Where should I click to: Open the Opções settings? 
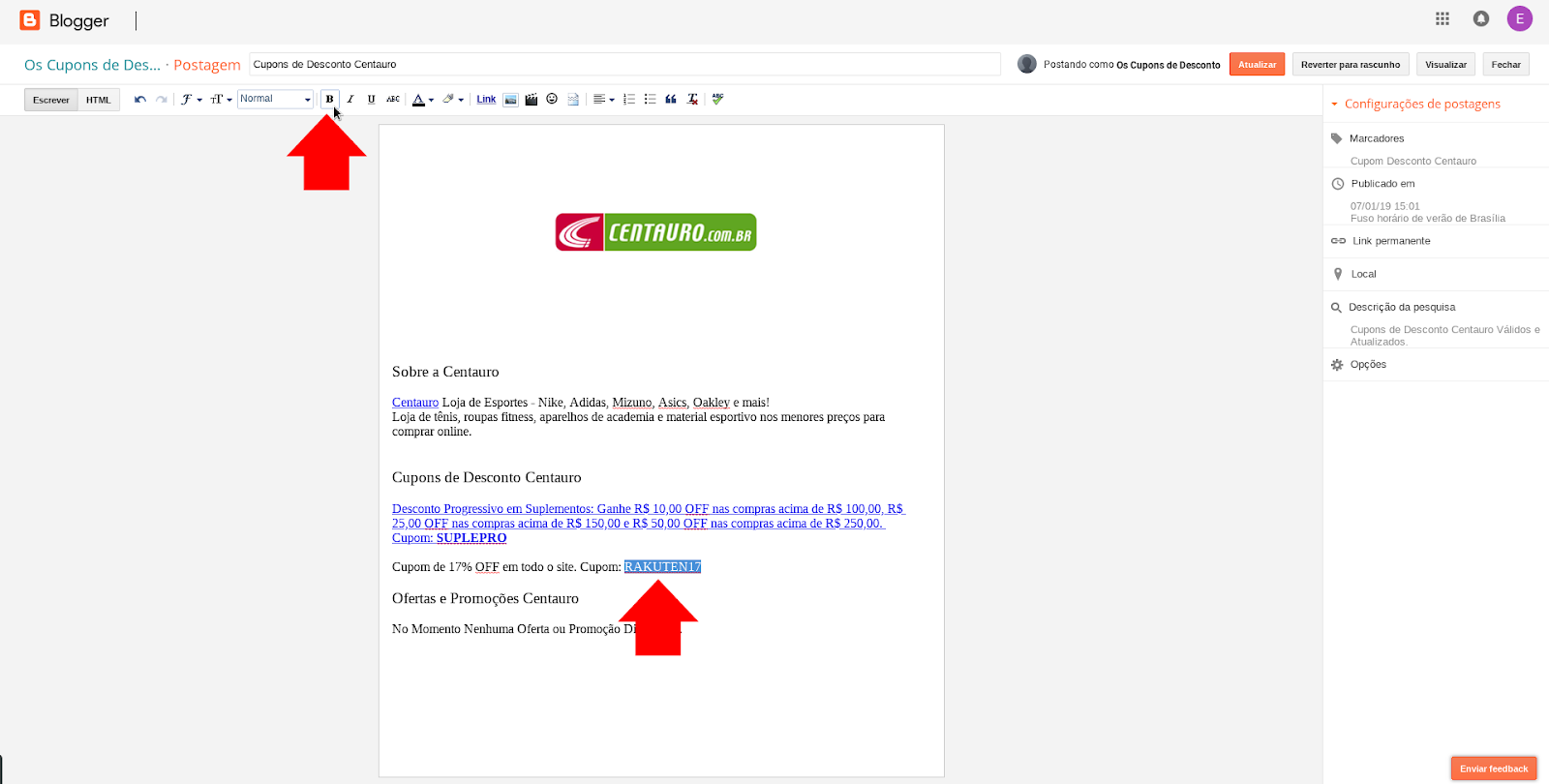pyautogui.click(x=1368, y=365)
